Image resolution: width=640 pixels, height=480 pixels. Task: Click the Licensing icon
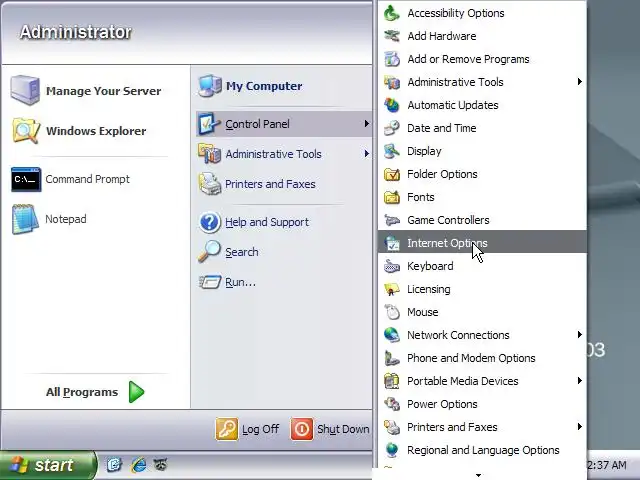[x=392, y=289]
